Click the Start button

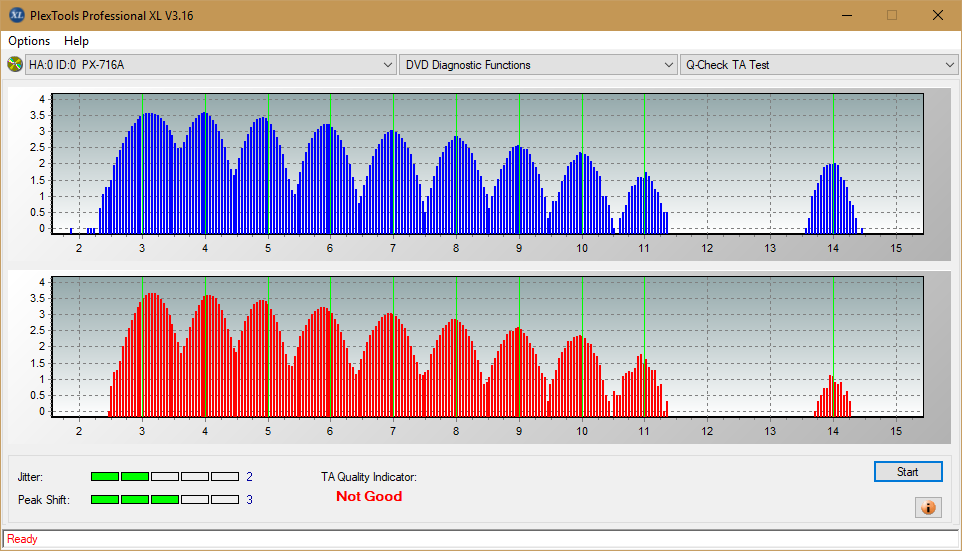point(908,471)
